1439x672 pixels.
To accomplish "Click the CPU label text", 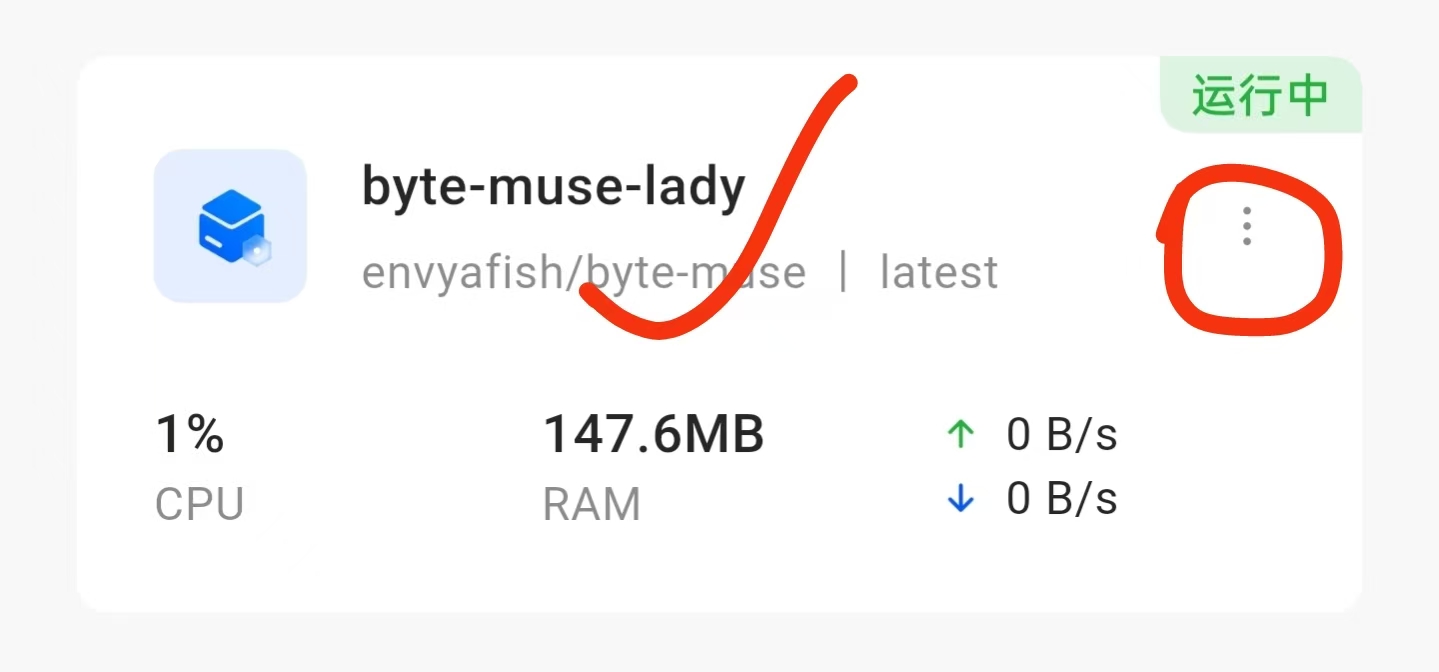I will click(x=199, y=504).
